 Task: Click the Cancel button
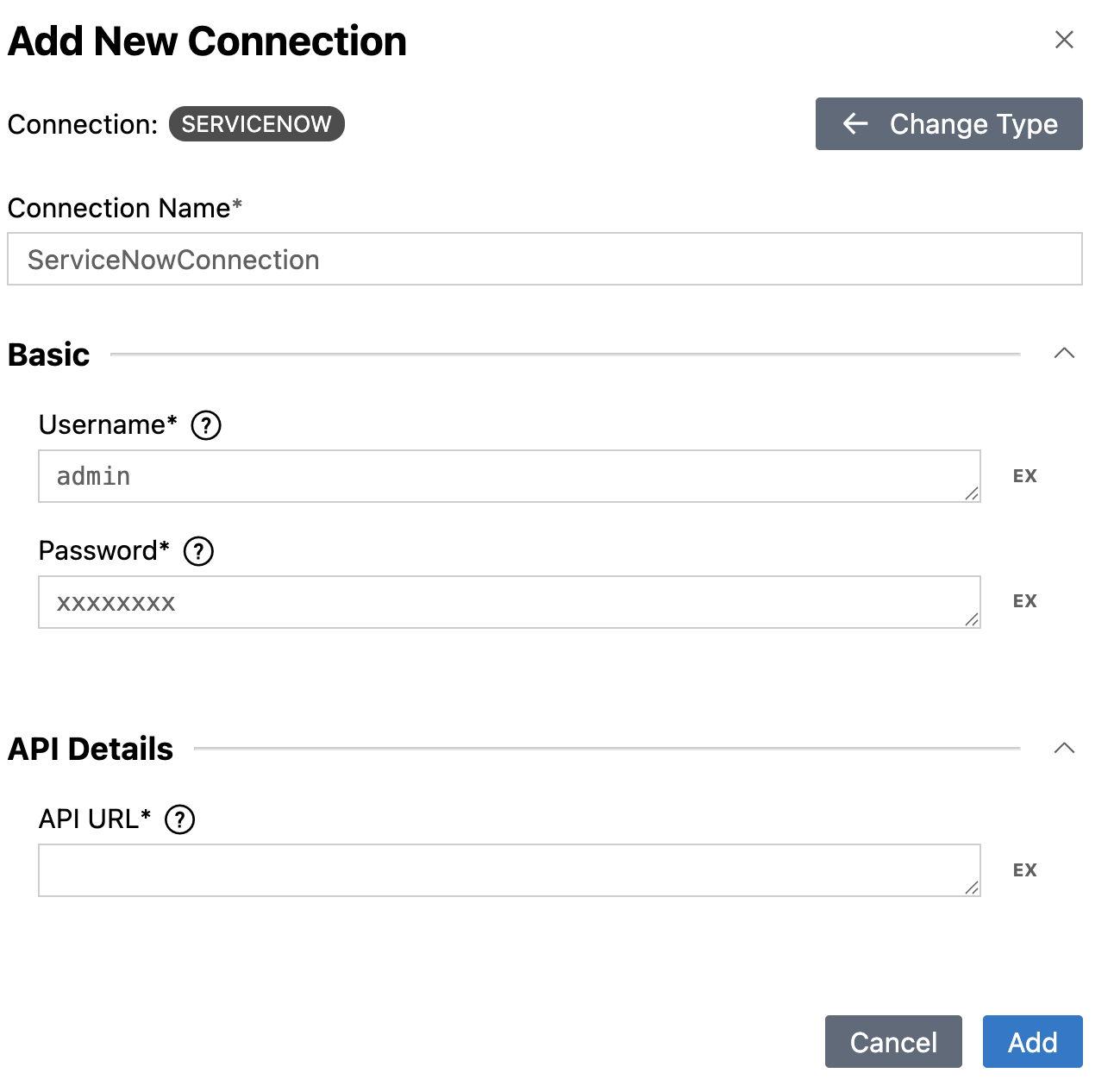click(893, 1042)
